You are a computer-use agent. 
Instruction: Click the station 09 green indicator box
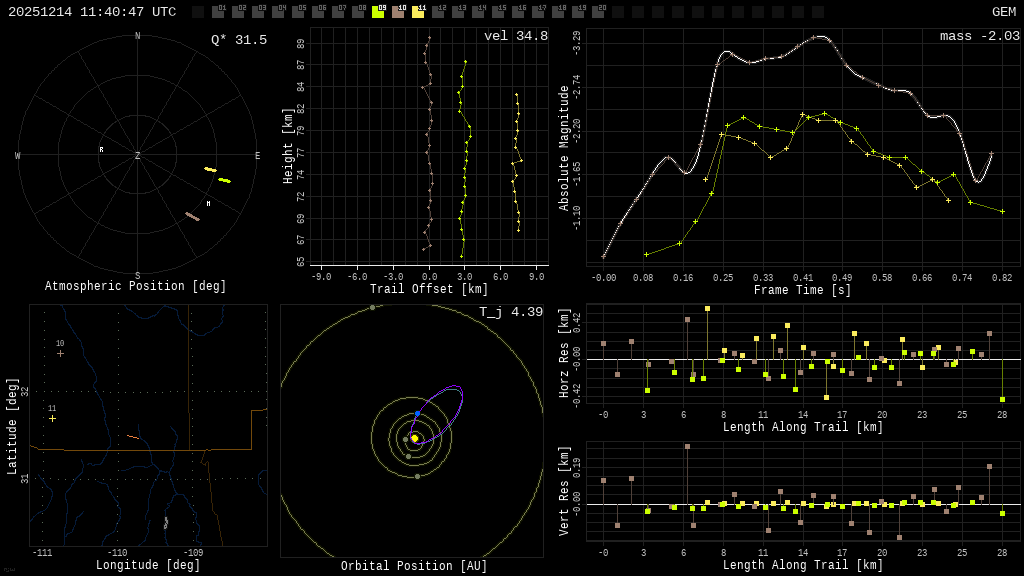(x=378, y=12)
